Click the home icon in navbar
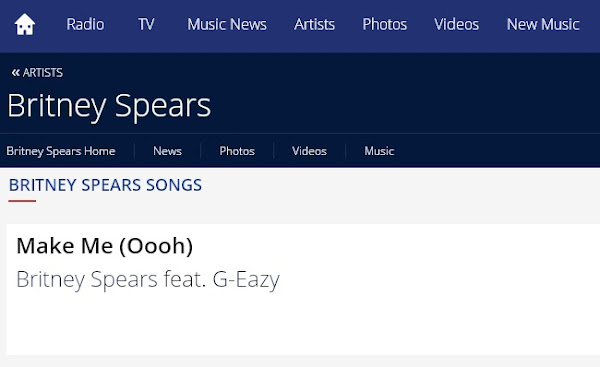Viewport: 600px width, 367px height. coord(24,24)
